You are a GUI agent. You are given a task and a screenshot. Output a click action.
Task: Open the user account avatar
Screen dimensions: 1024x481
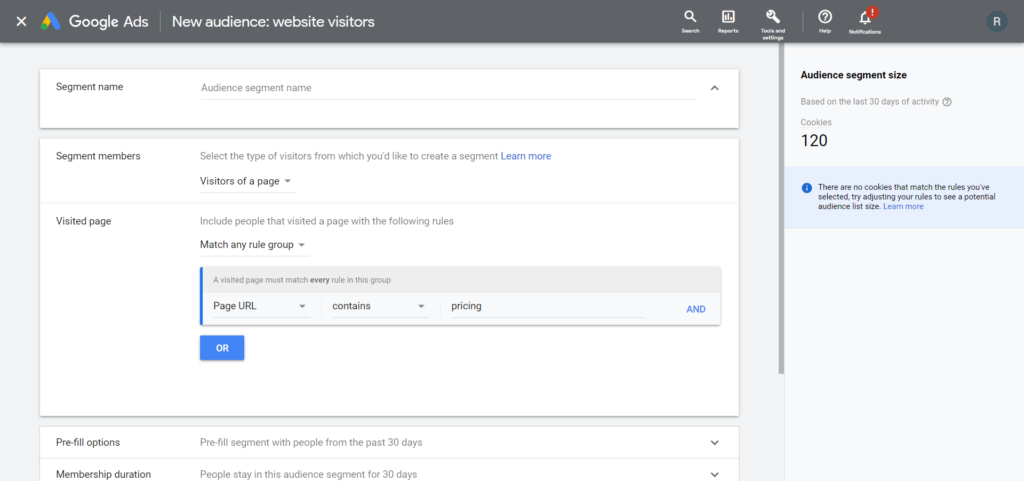pos(996,21)
